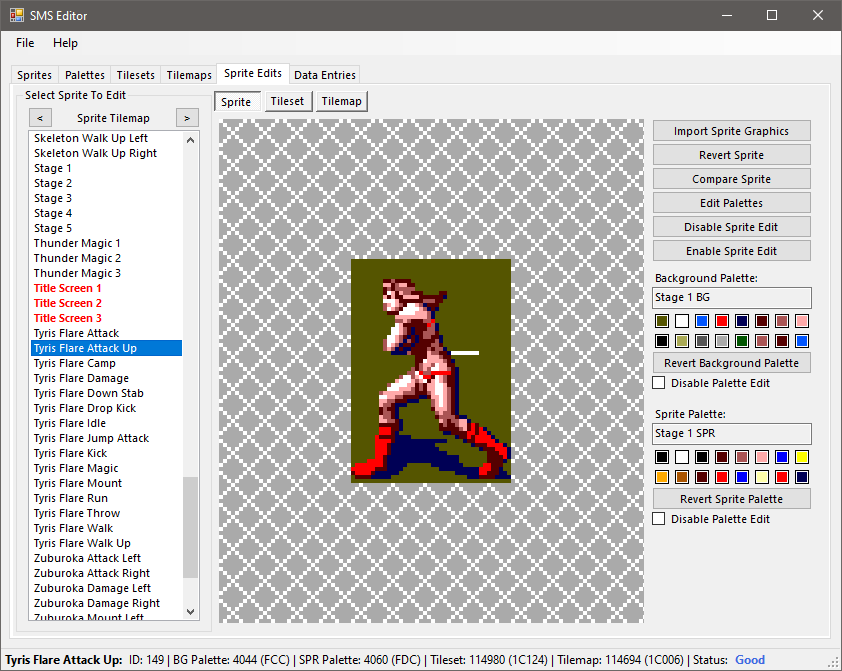Click the Tyris Flare sprite preview image
842x671 pixels.
click(x=431, y=370)
